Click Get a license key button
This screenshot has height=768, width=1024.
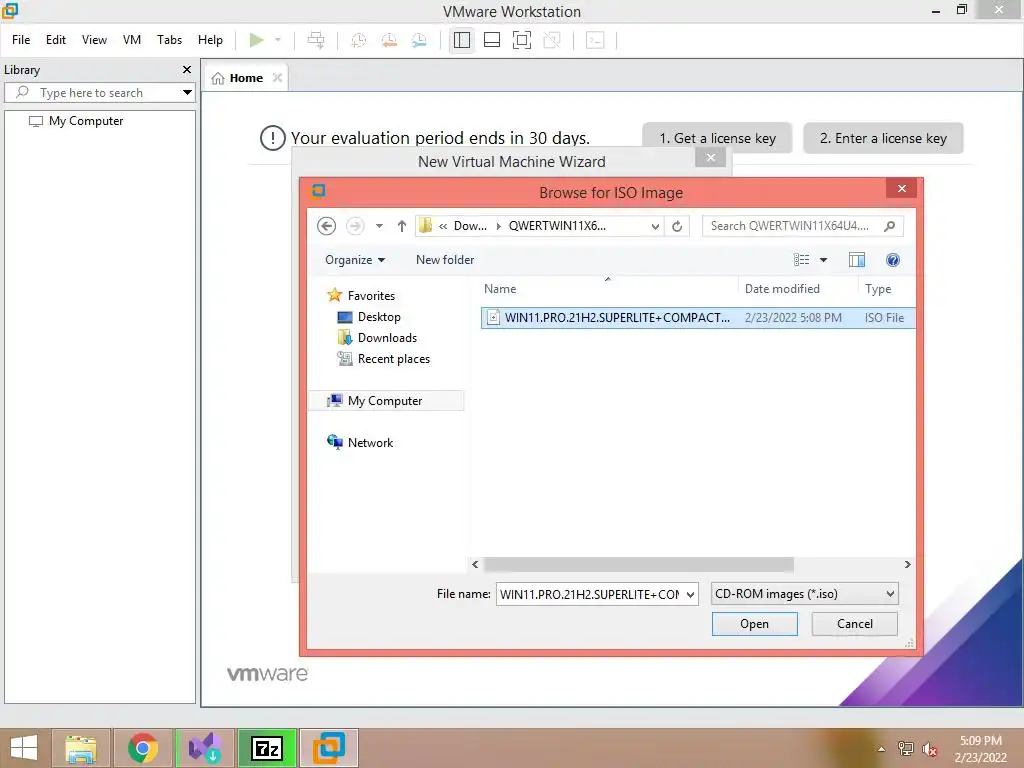(x=717, y=138)
